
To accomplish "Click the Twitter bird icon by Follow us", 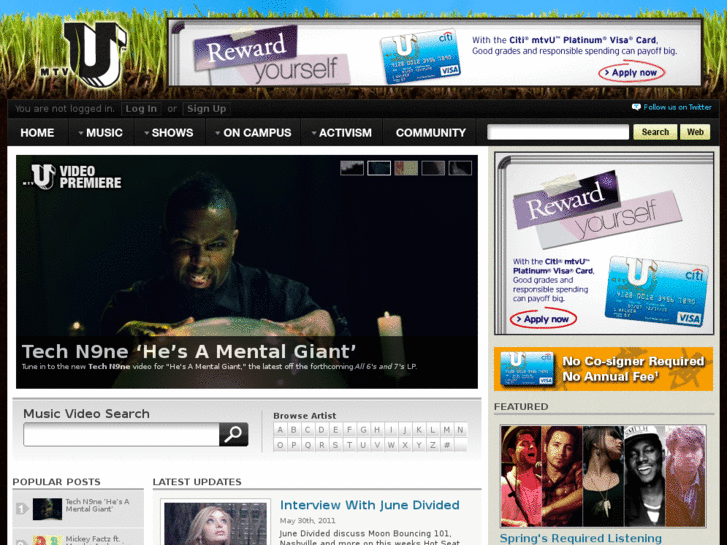I will click(636, 107).
